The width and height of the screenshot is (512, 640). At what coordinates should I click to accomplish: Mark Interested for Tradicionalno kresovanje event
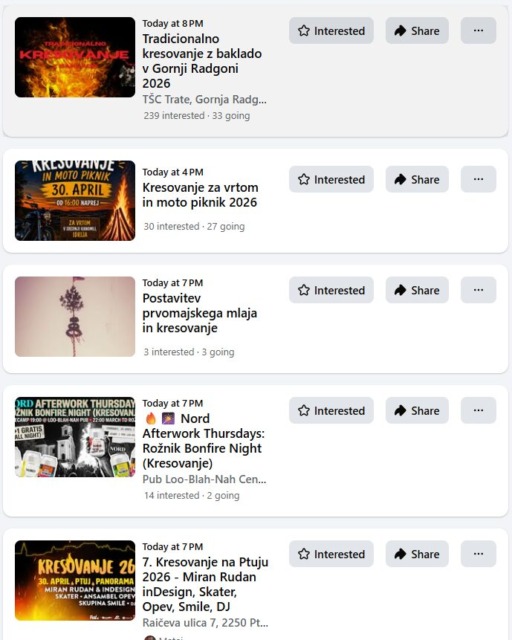tap(331, 31)
